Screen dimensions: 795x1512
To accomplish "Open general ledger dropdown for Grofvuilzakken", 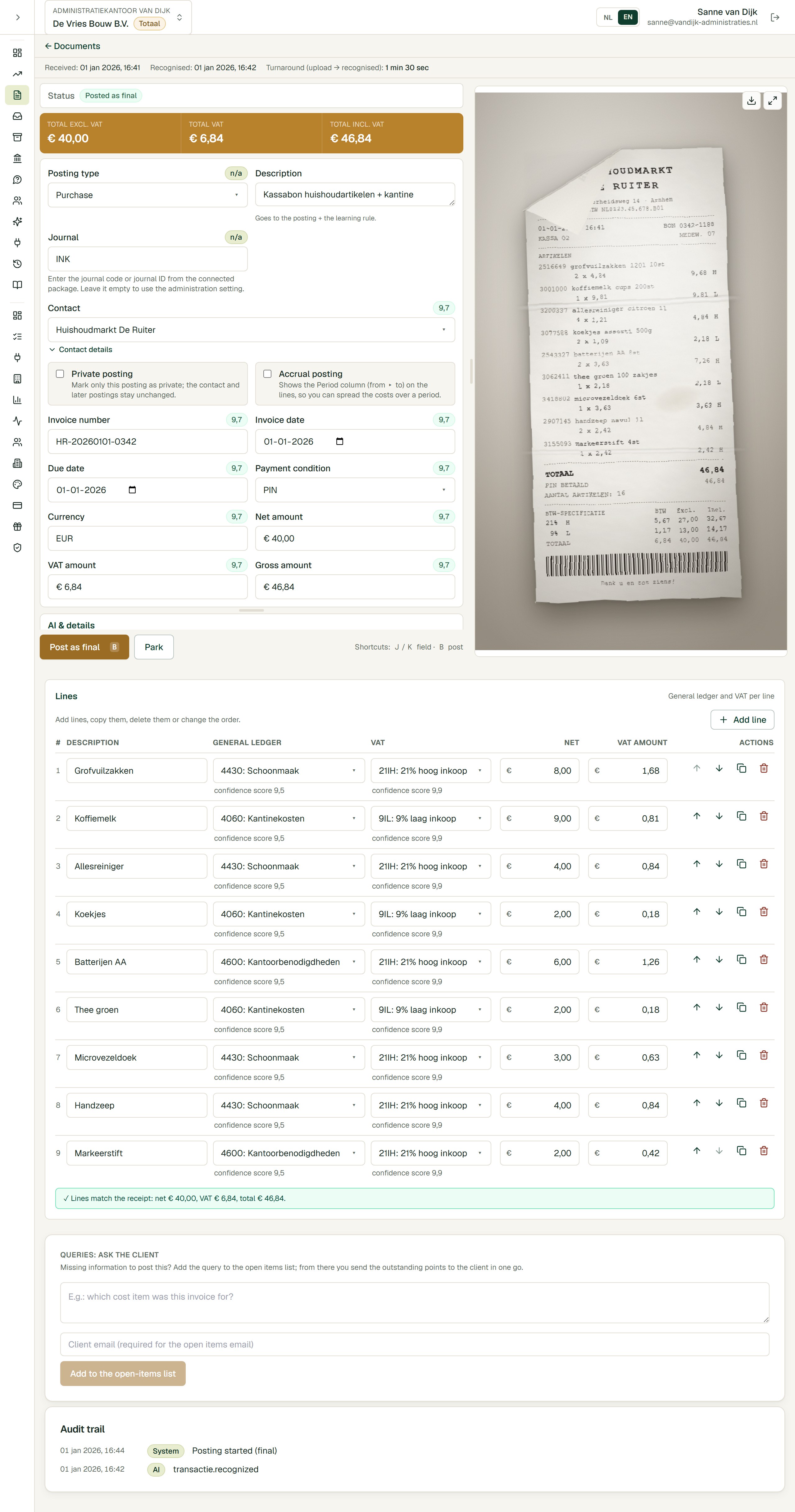I will click(288, 771).
